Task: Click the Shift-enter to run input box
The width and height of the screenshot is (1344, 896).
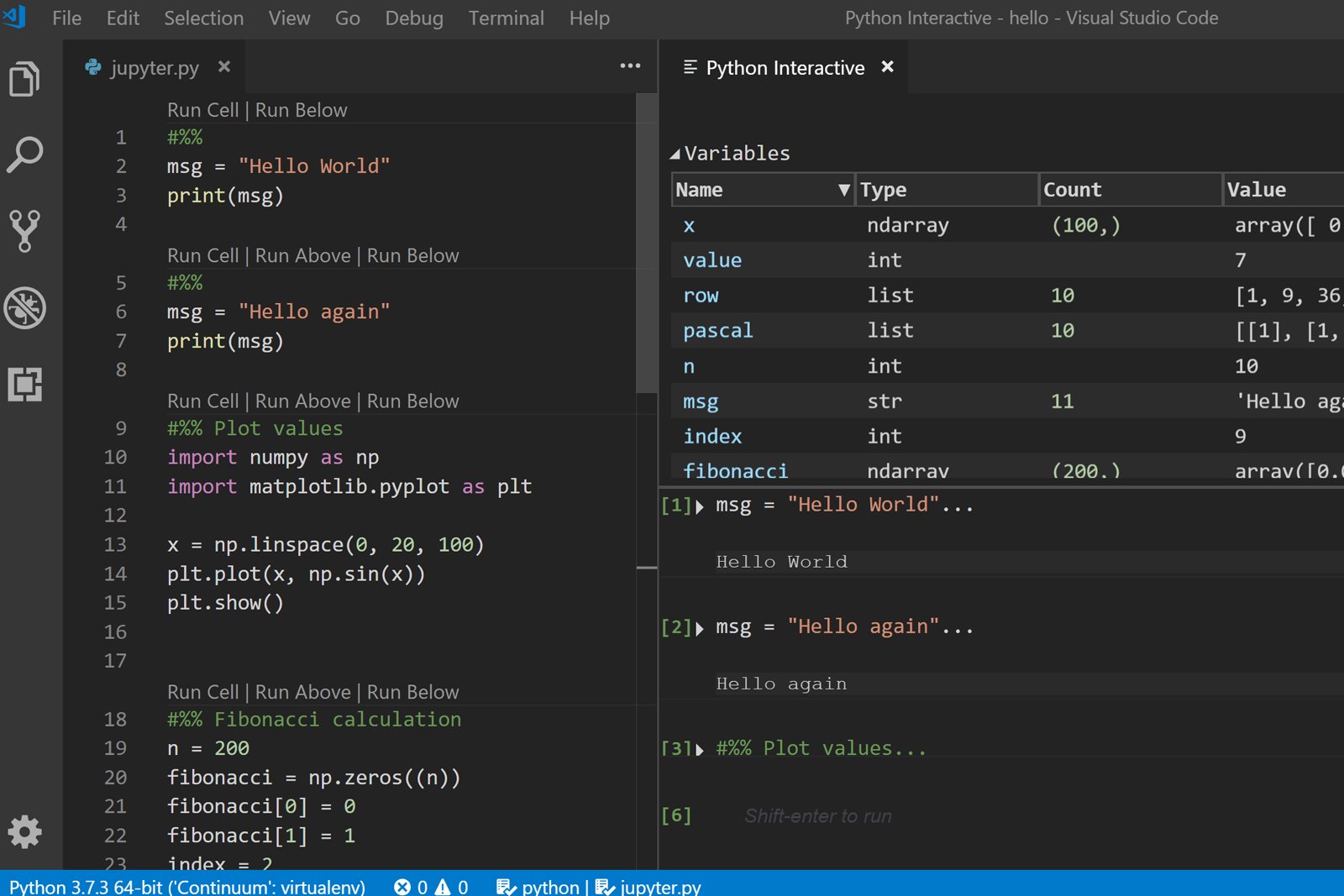Action: tap(1029, 816)
